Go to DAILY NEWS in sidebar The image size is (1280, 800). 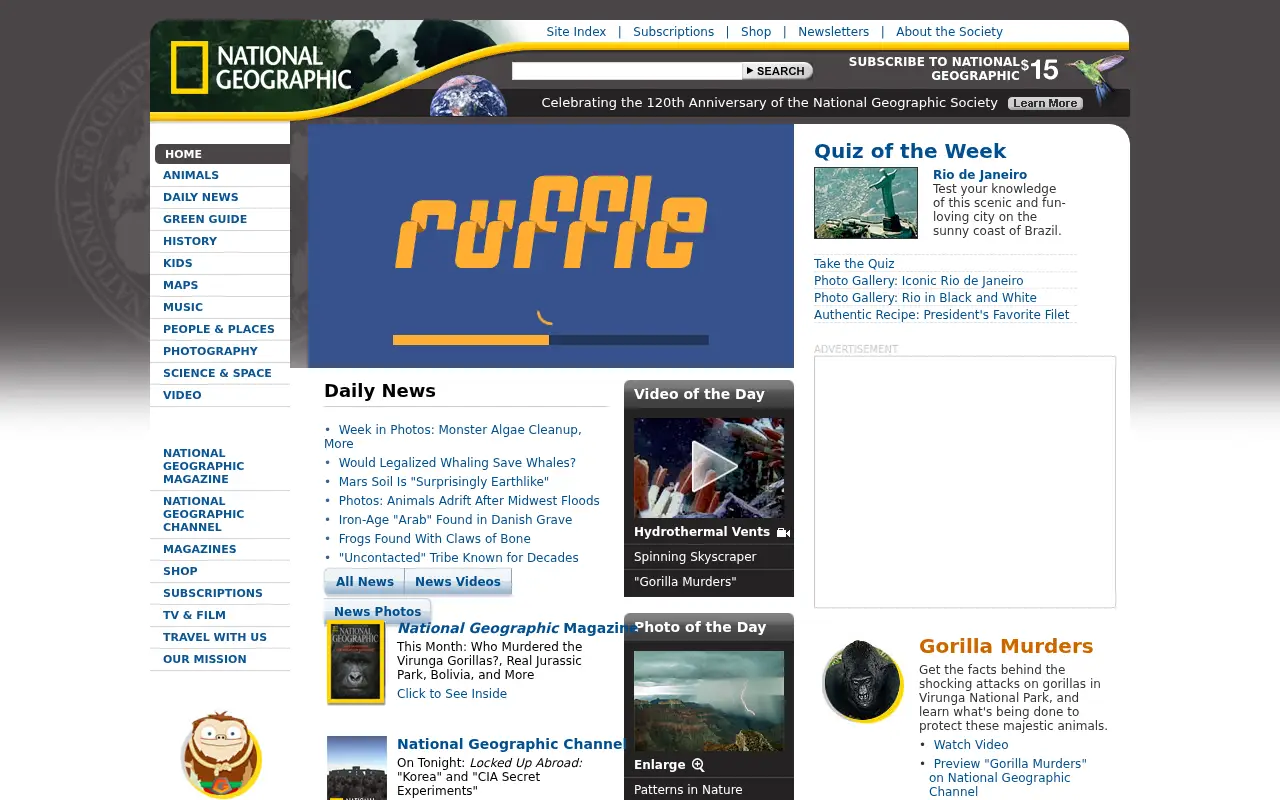tap(201, 197)
